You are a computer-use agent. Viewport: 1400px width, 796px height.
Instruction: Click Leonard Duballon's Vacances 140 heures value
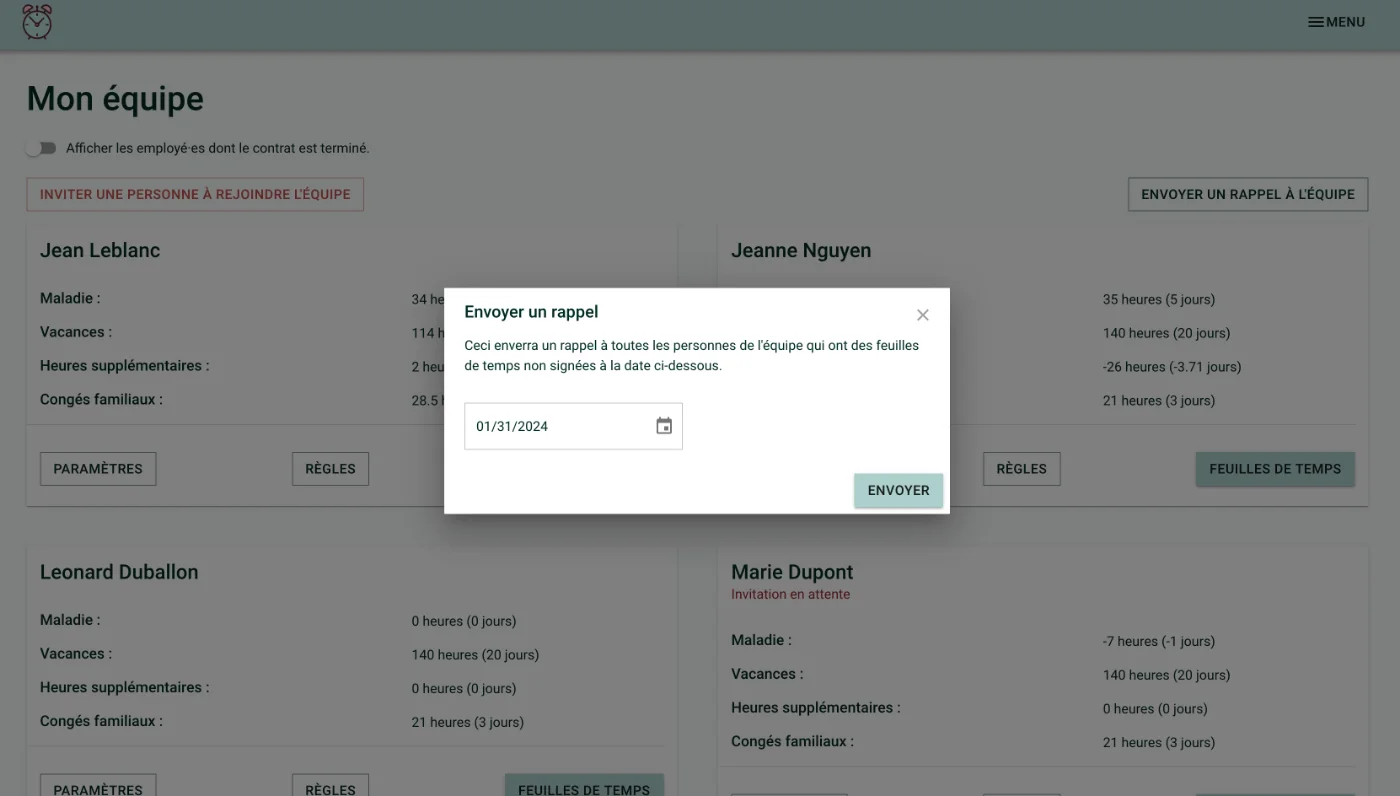click(475, 655)
